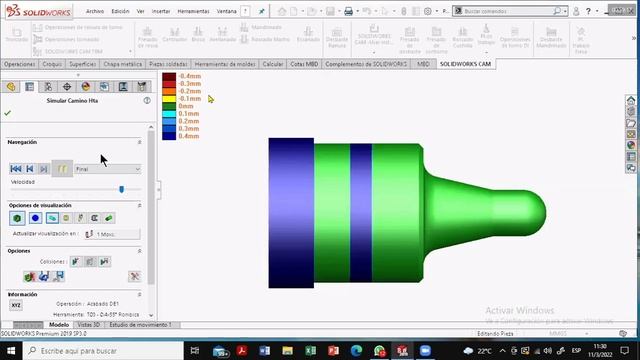Step backward one move in simulation
Viewport: 640px width, 360px height.
pos(30,169)
